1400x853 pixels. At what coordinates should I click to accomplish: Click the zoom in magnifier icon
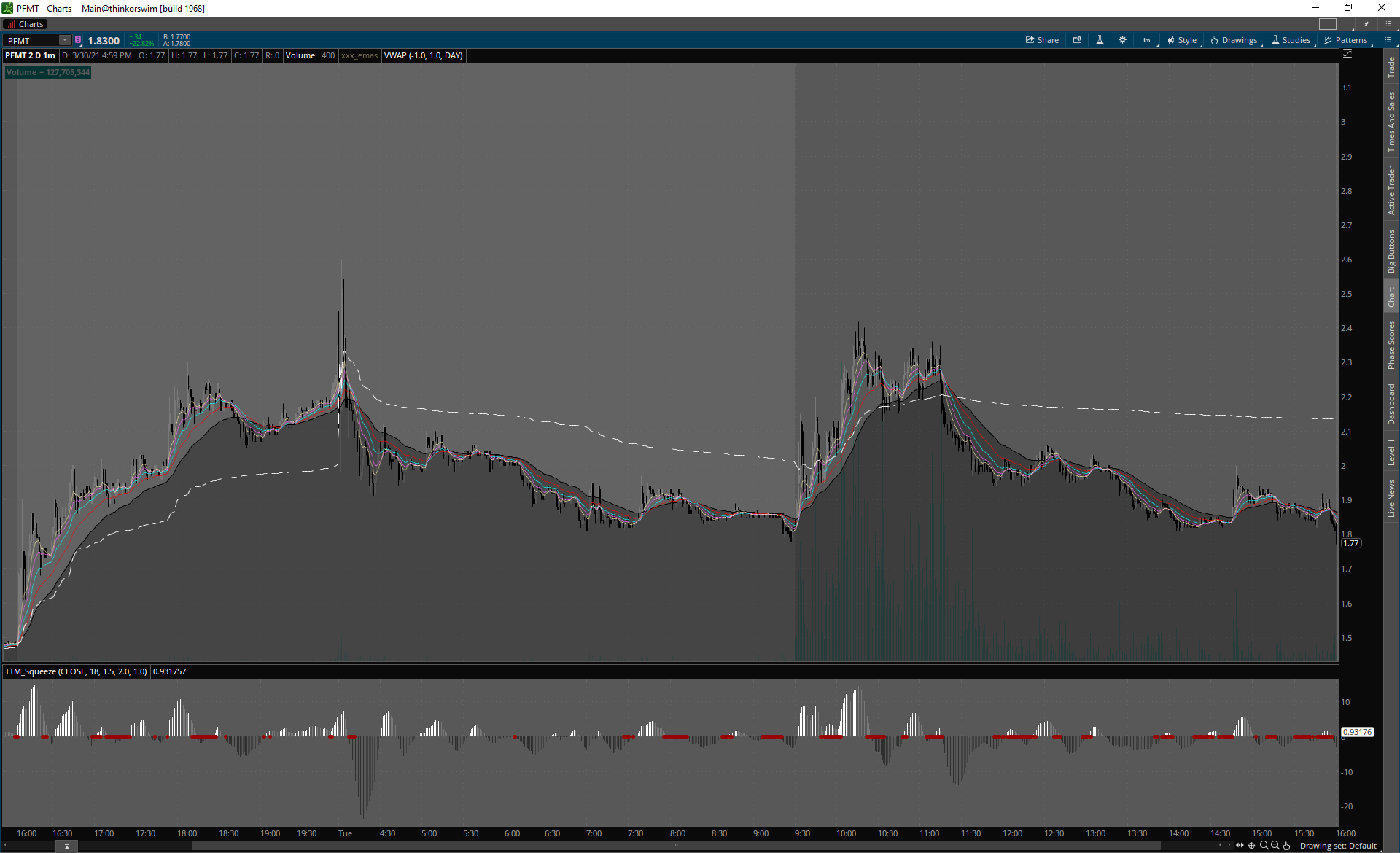click(1264, 846)
